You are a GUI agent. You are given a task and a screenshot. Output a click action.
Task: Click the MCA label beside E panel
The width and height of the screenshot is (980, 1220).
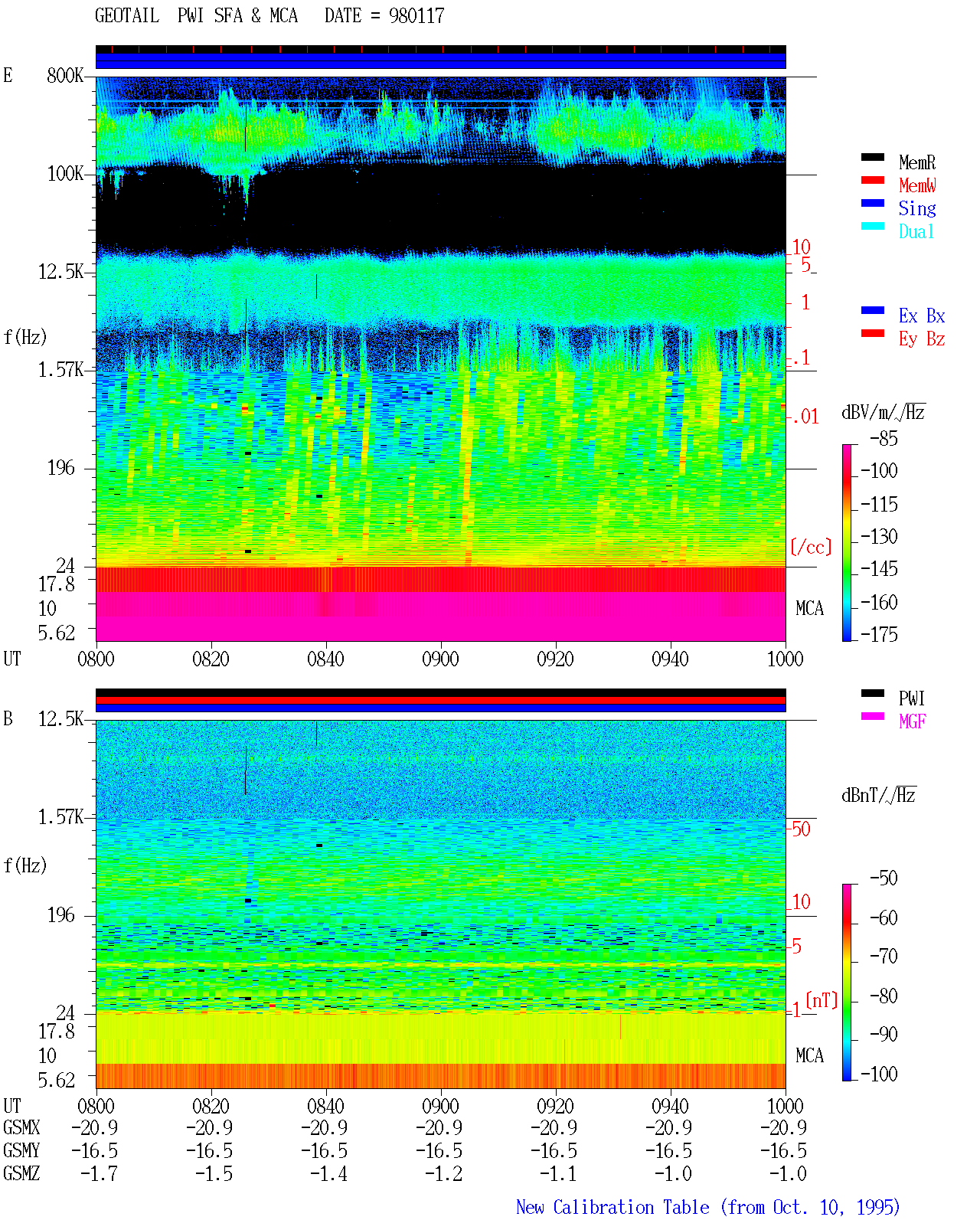[x=809, y=609]
